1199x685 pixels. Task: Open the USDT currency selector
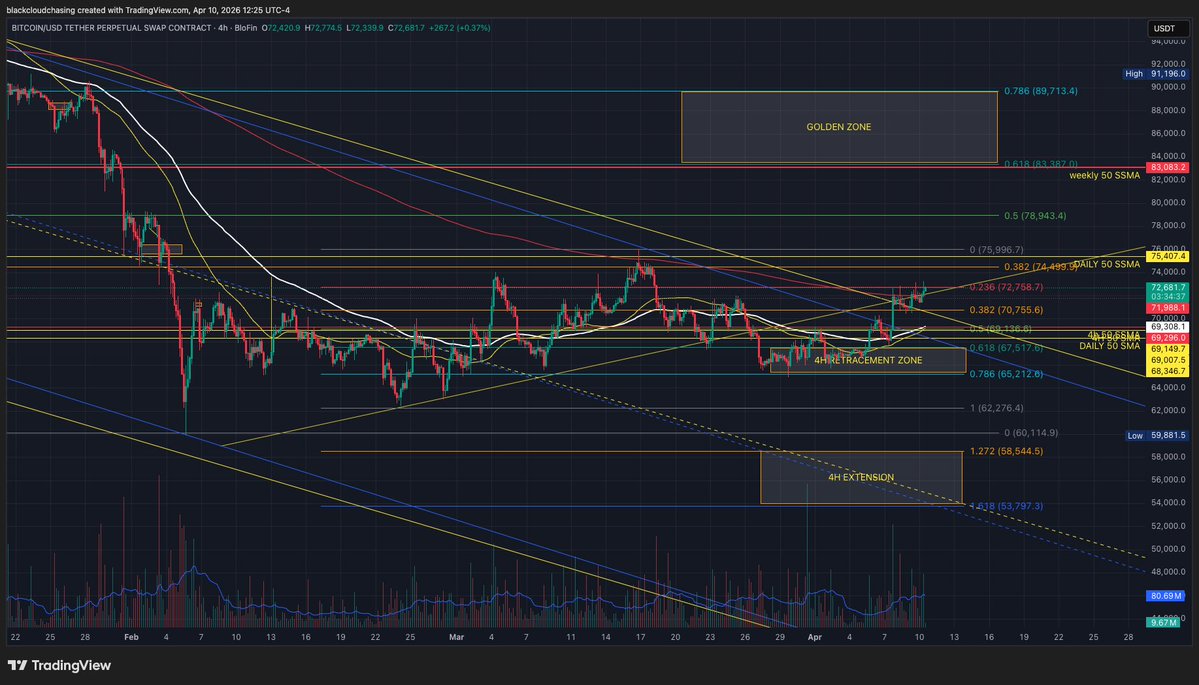tap(1164, 29)
